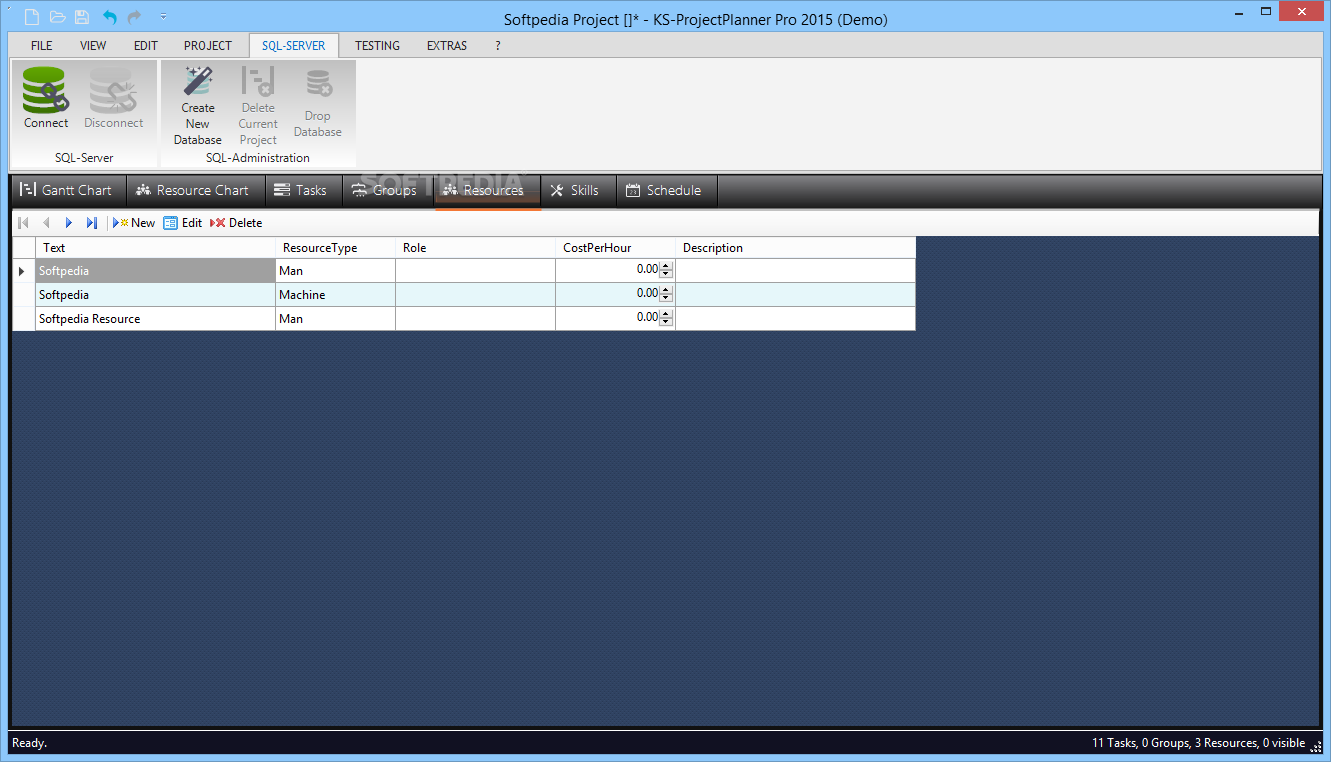Switch to the Resource Chart view tab
The height and width of the screenshot is (762, 1331).
click(x=195, y=190)
